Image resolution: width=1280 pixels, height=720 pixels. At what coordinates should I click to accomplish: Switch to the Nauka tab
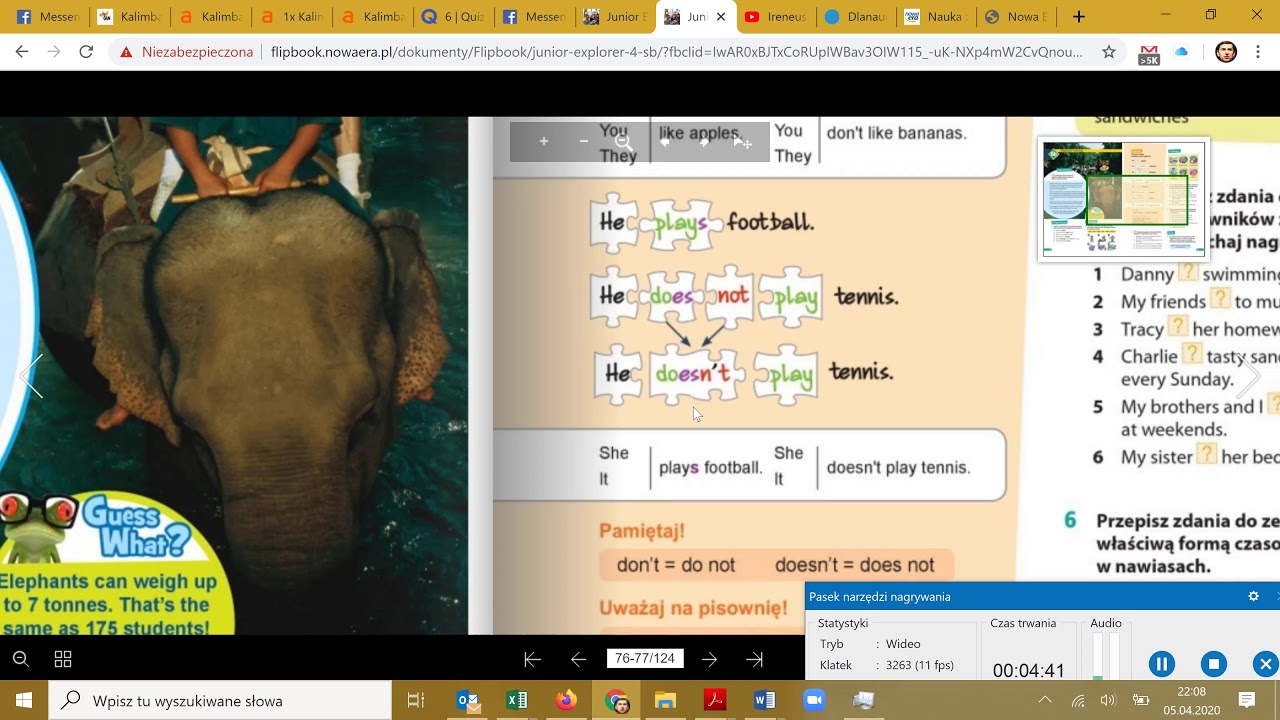tap(937, 17)
